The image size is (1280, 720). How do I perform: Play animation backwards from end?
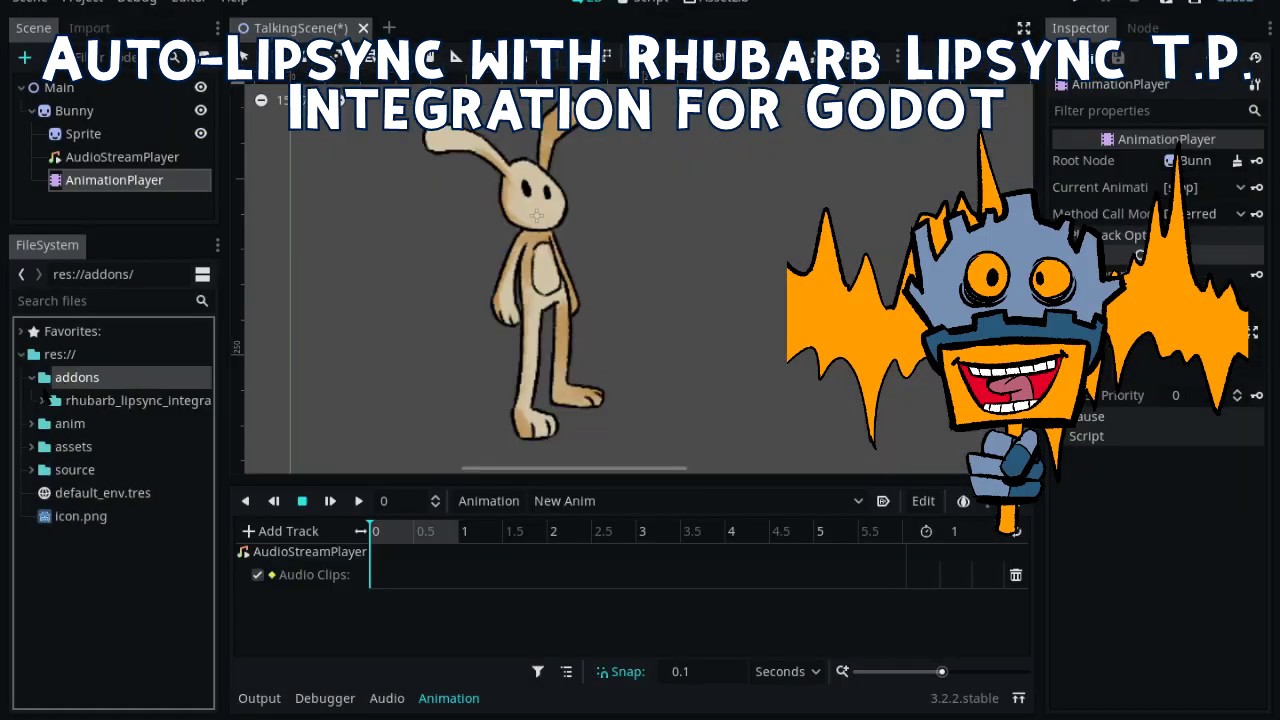[273, 501]
